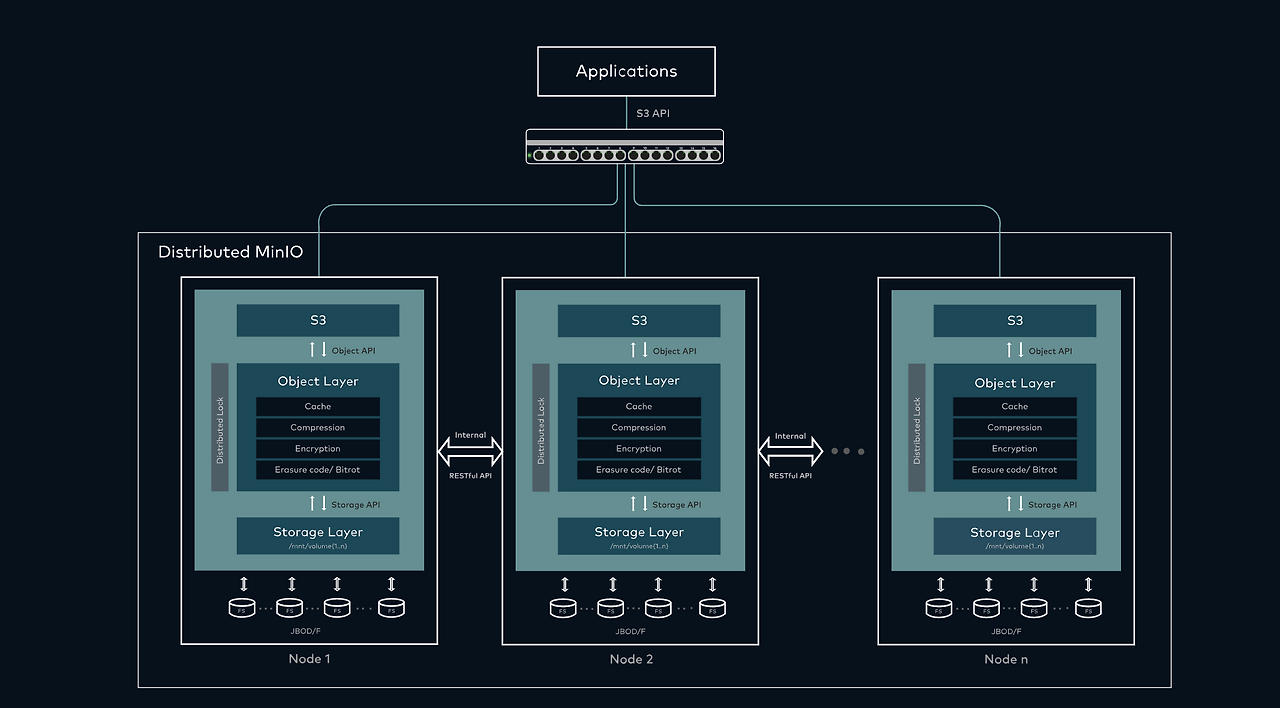1280x708 pixels.
Task: Select Erasure code/ Bitrot box in Node 1
Action: [318, 470]
